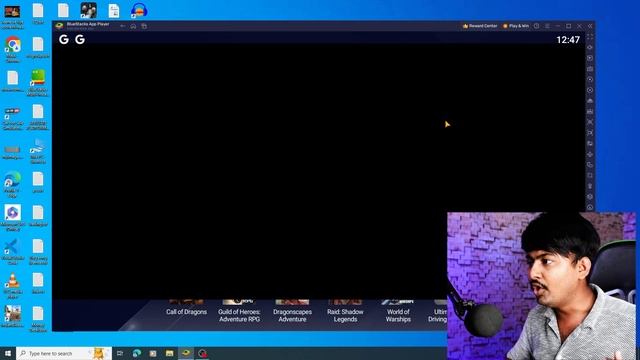Open BlueStacks hamburger menu
Image resolution: width=640 pixels, height=360 pixels.
[547, 26]
